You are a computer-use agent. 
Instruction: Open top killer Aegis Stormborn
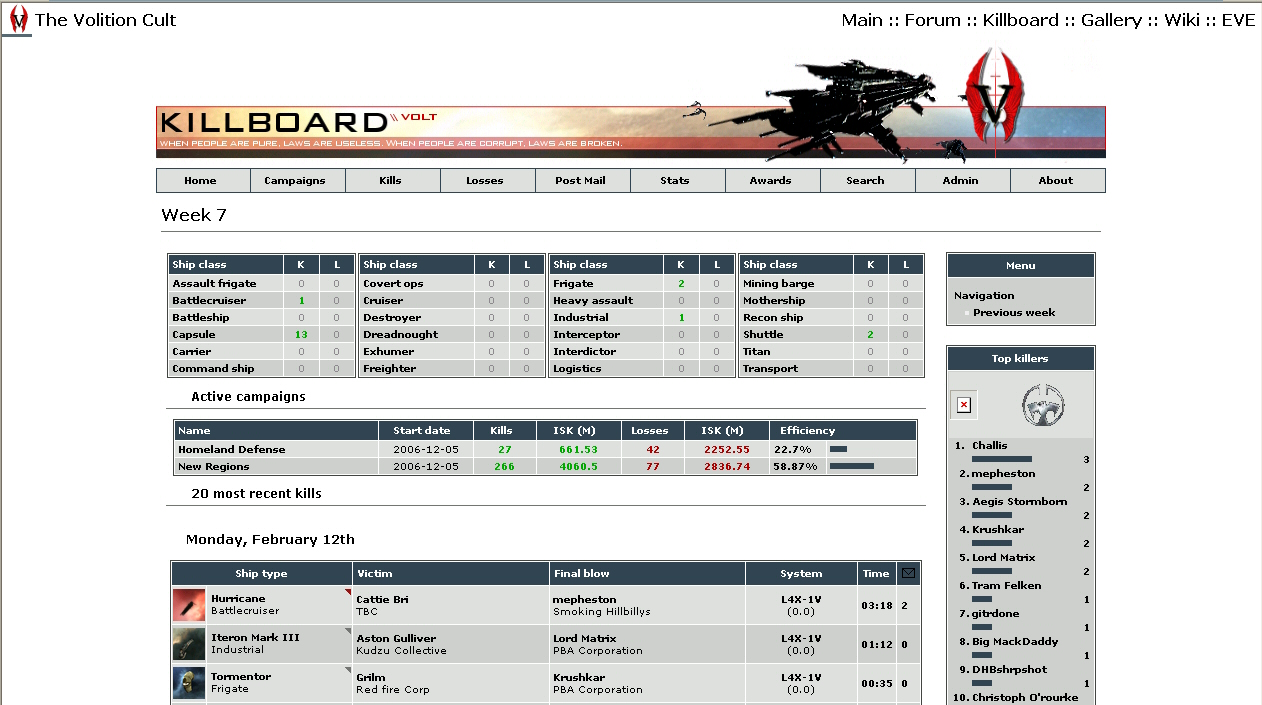pos(1020,502)
